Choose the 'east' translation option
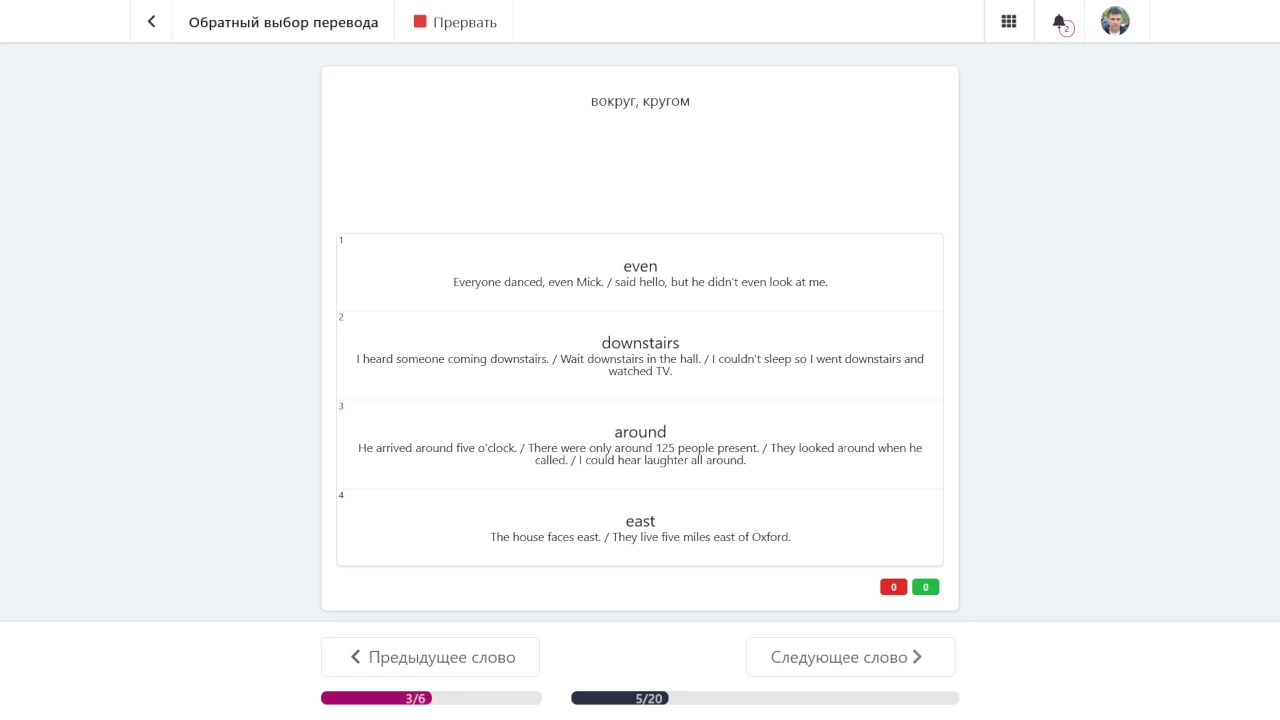 (x=640, y=527)
